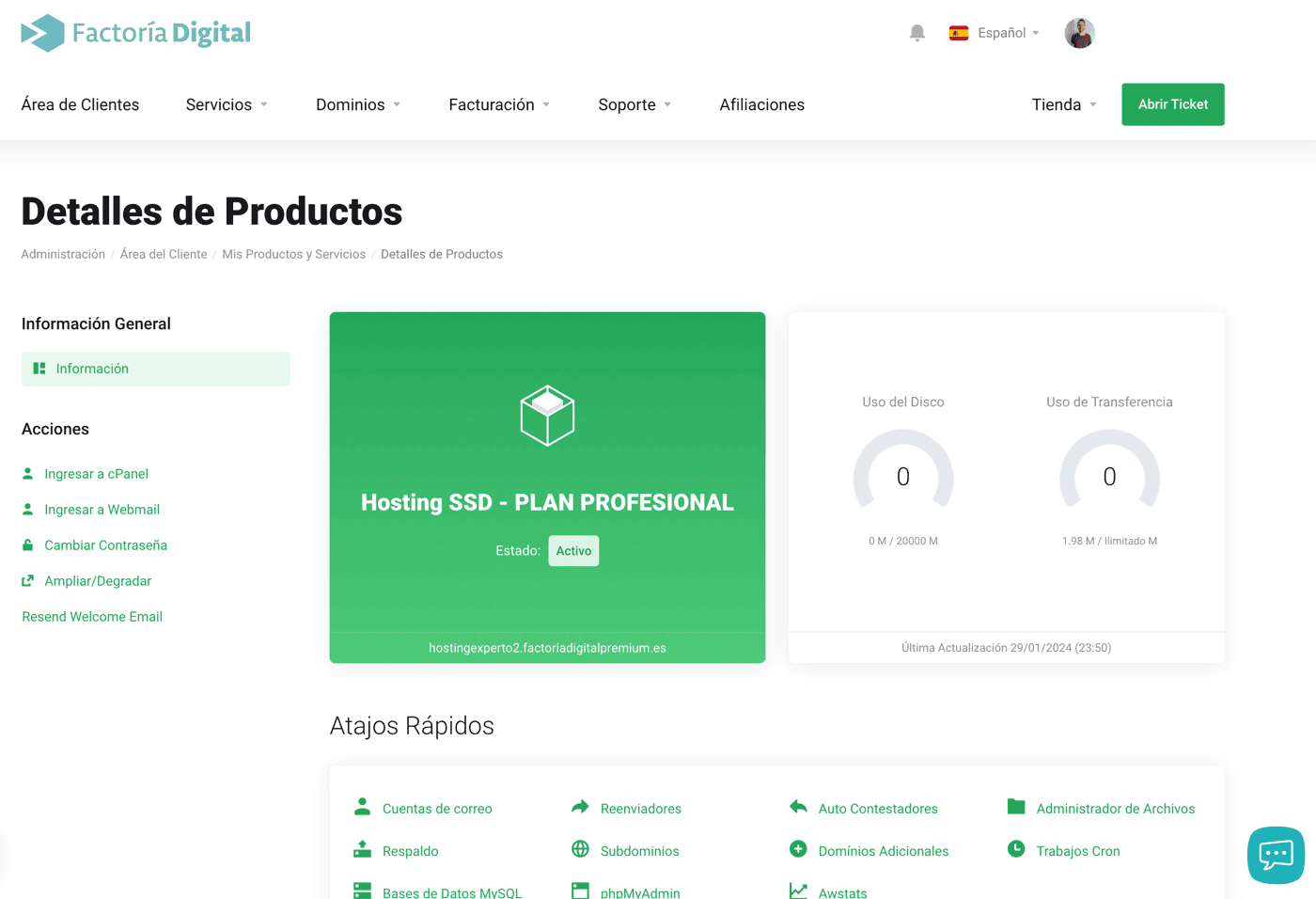Click the Trabajos Cron clock icon
This screenshot has height=899, width=1316.
(x=1016, y=849)
